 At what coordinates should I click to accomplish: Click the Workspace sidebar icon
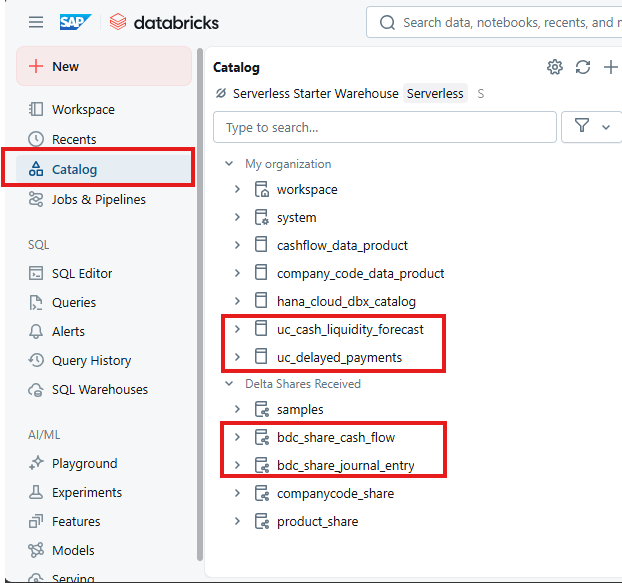pyautogui.click(x=36, y=109)
